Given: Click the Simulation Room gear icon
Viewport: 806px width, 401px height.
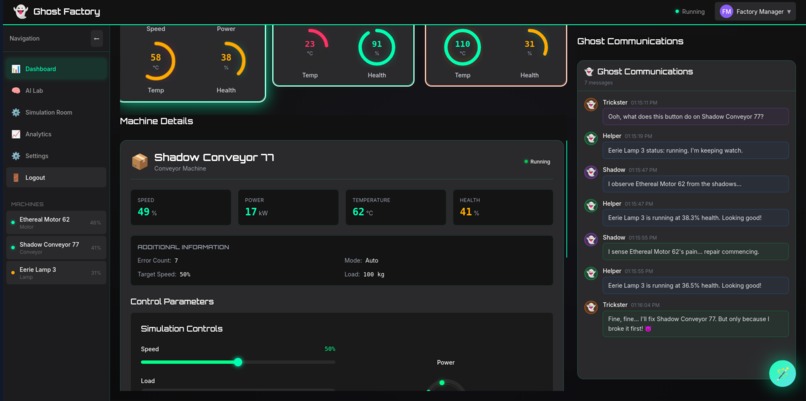Looking at the screenshot, I should (16, 112).
